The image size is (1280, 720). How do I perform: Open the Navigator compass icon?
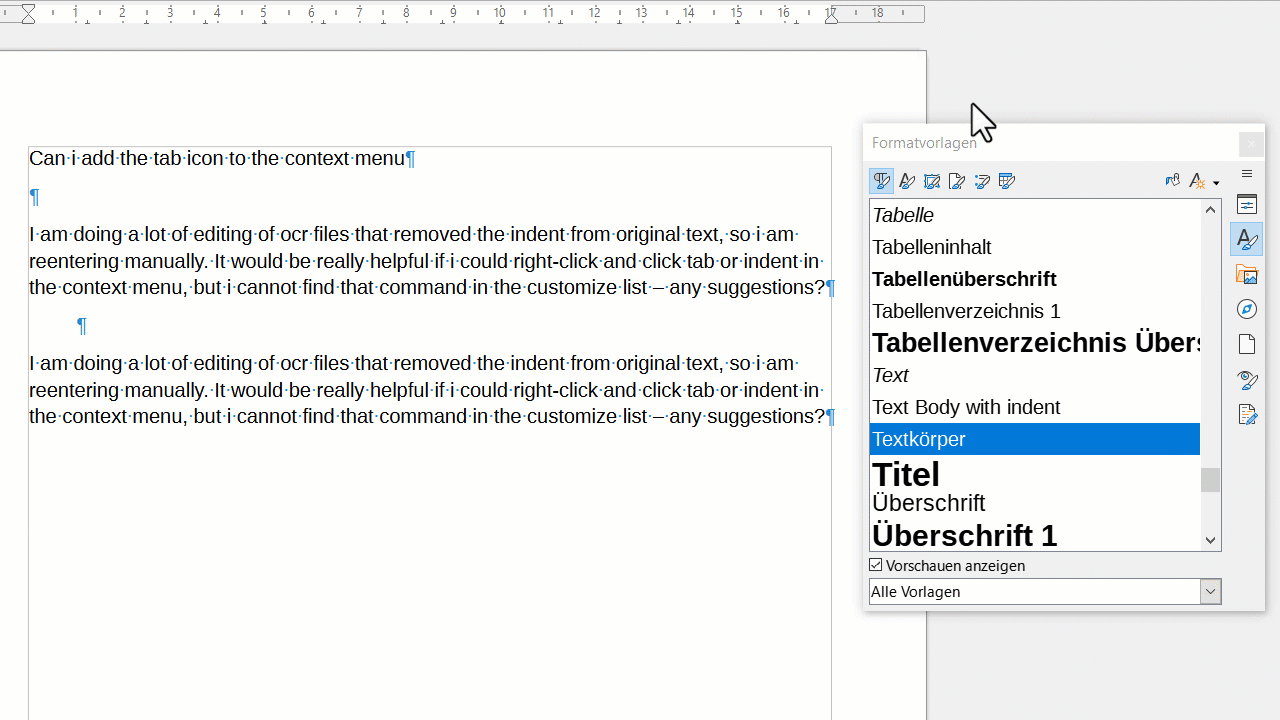coord(1247,309)
